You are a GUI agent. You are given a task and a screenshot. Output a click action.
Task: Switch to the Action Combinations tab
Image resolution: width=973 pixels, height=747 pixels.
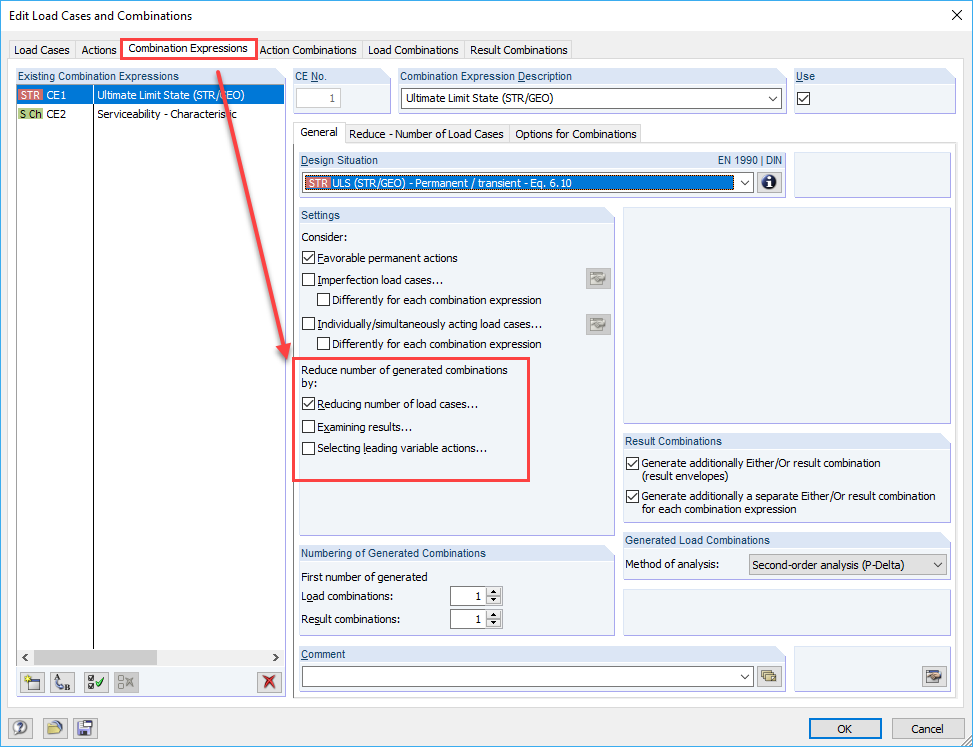tap(308, 50)
